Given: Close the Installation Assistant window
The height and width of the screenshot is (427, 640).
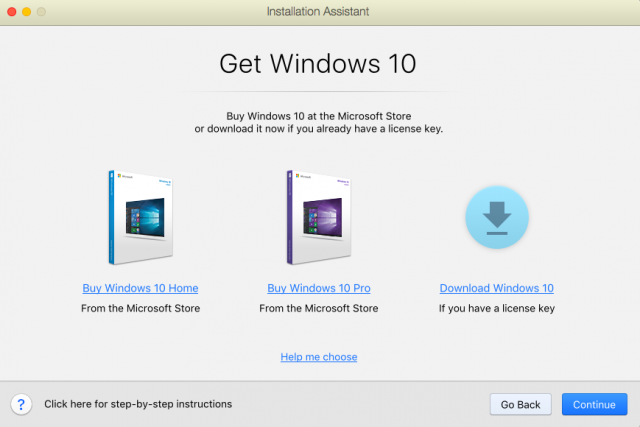Looking at the screenshot, I should tap(12, 11).
